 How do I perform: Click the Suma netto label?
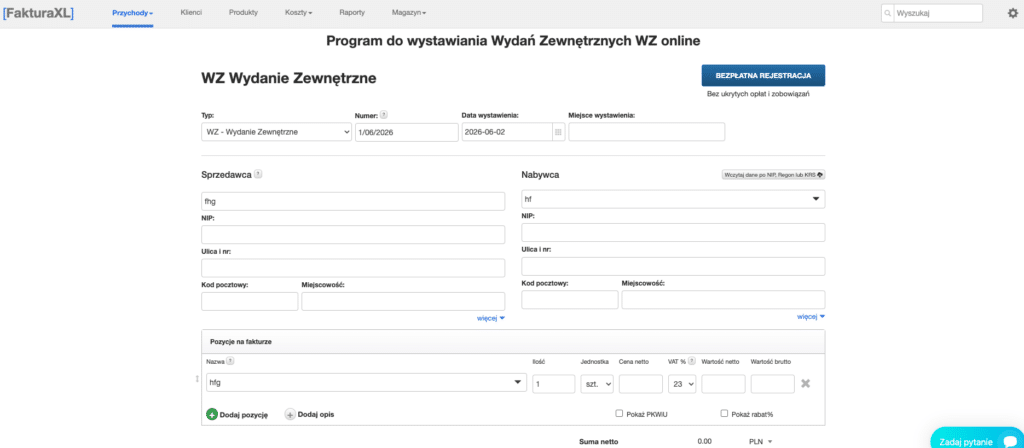(x=598, y=441)
